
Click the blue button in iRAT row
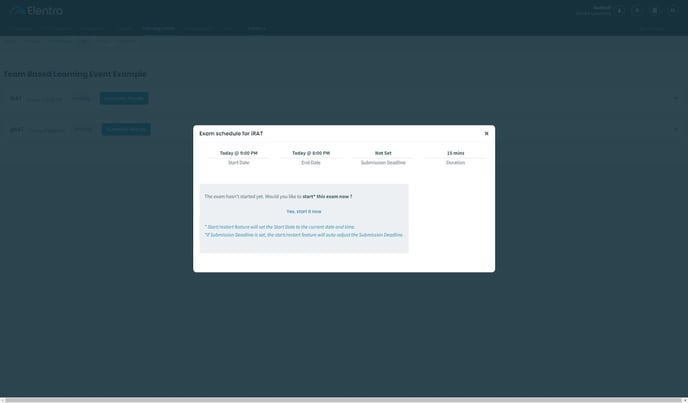click(124, 98)
